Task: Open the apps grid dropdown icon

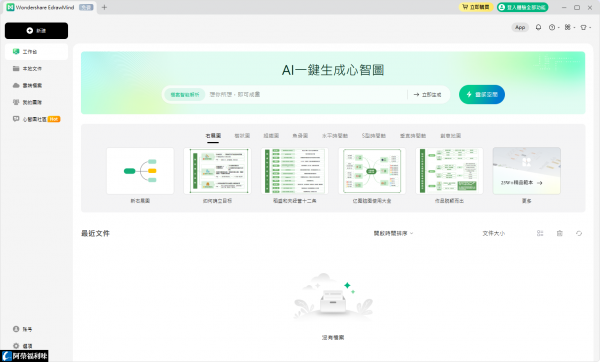Action: (x=570, y=28)
